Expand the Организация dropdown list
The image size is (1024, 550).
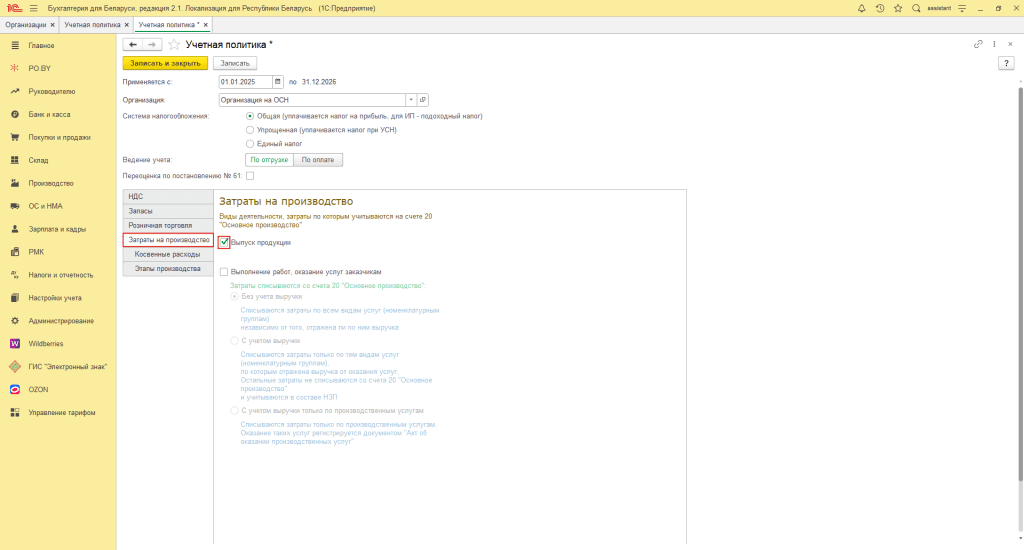tap(410, 99)
